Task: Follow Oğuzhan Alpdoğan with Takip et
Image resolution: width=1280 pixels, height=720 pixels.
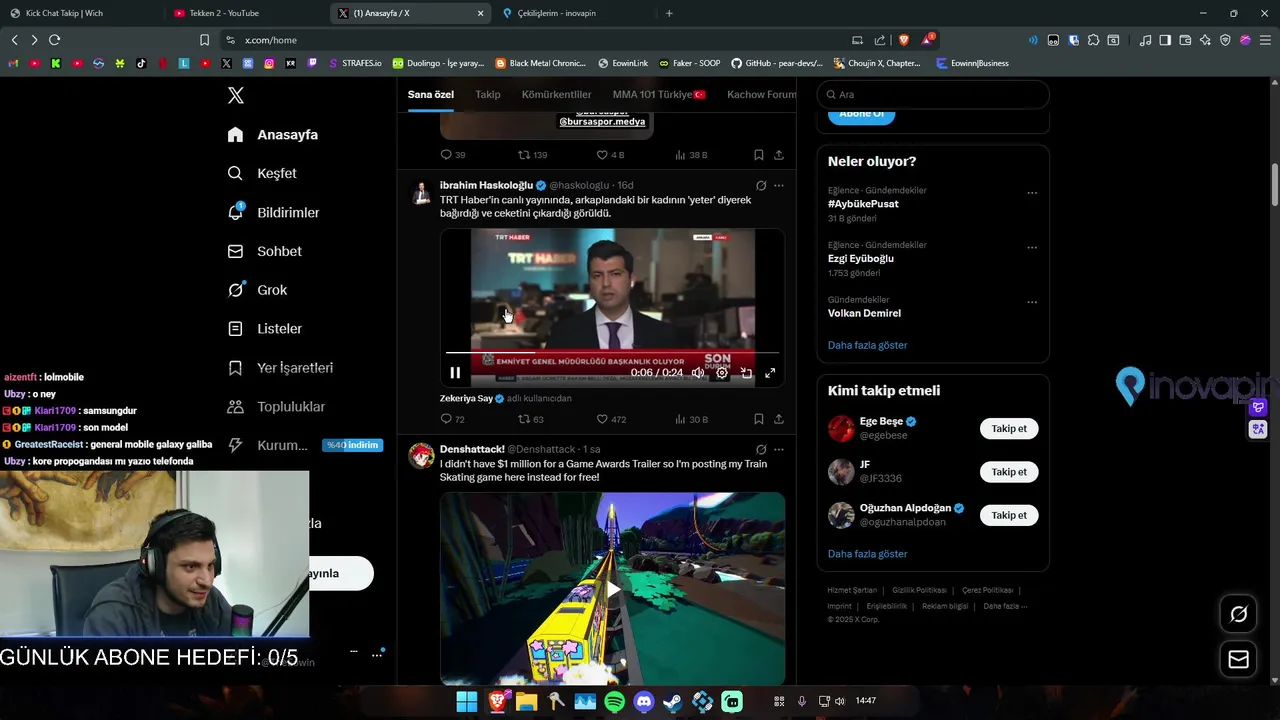Action: tap(1009, 515)
